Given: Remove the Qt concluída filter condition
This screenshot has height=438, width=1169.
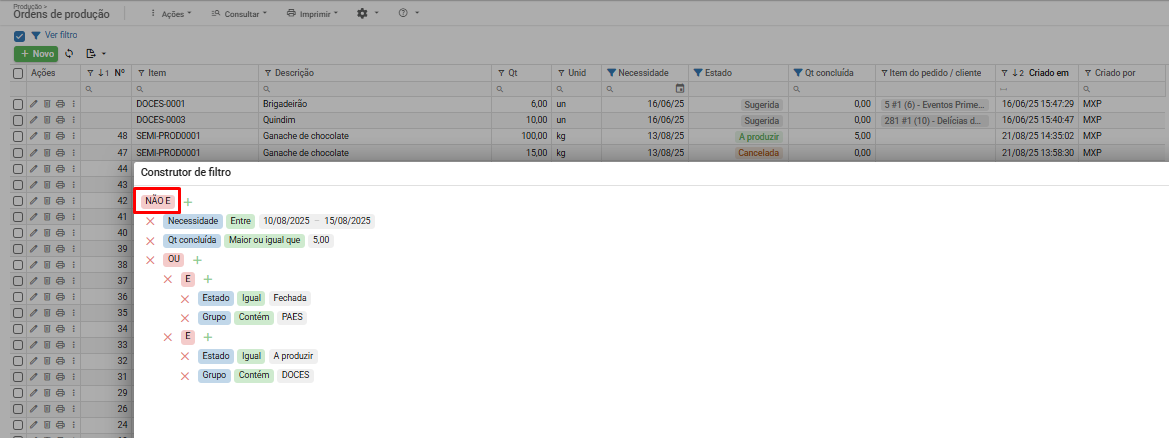Looking at the screenshot, I should [x=150, y=241].
